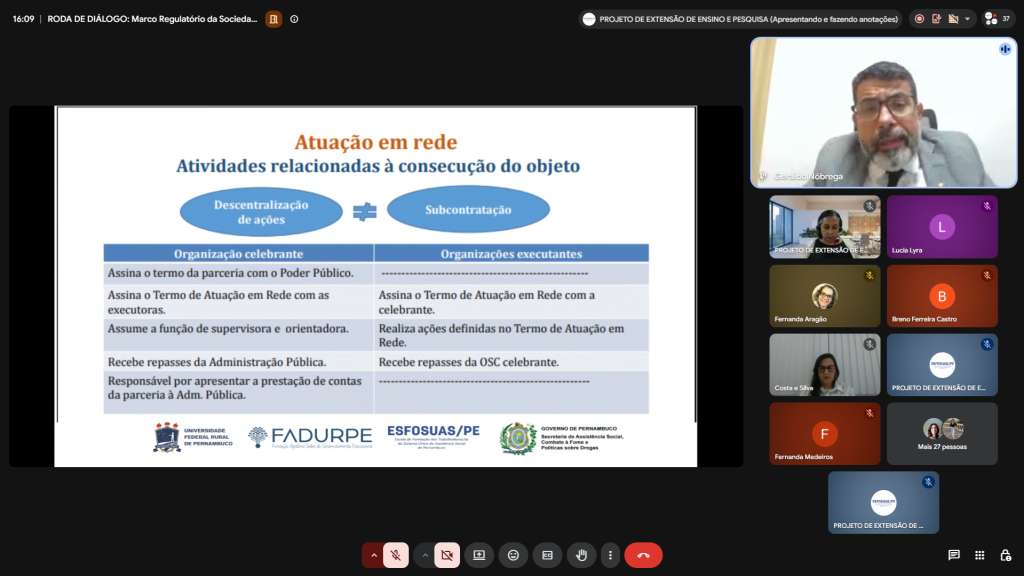Click the FADURPE logo on the slide
Image resolution: width=1024 pixels, height=576 pixels.
310,437
